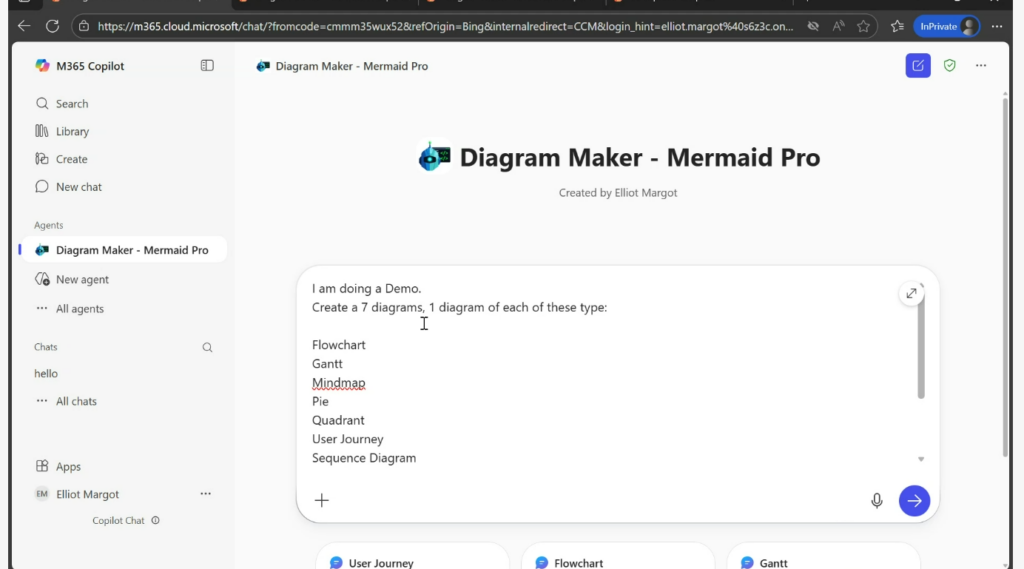Image resolution: width=1024 pixels, height=569 pixels.
Task: Click the agent title in header
Action: point(351,66)
